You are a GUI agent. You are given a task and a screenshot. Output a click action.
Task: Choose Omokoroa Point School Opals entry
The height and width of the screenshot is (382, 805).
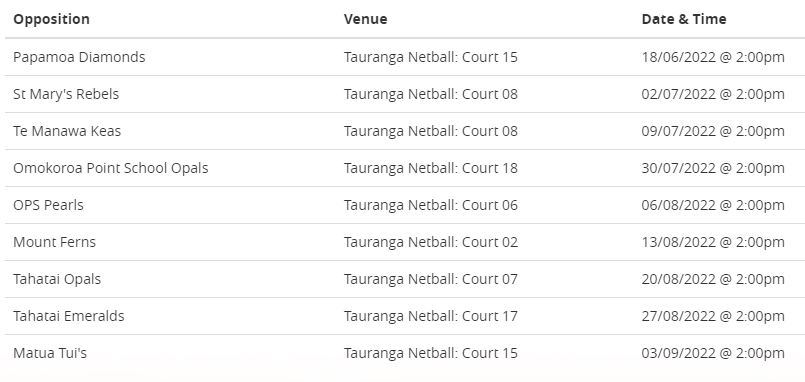pos(111,168)
